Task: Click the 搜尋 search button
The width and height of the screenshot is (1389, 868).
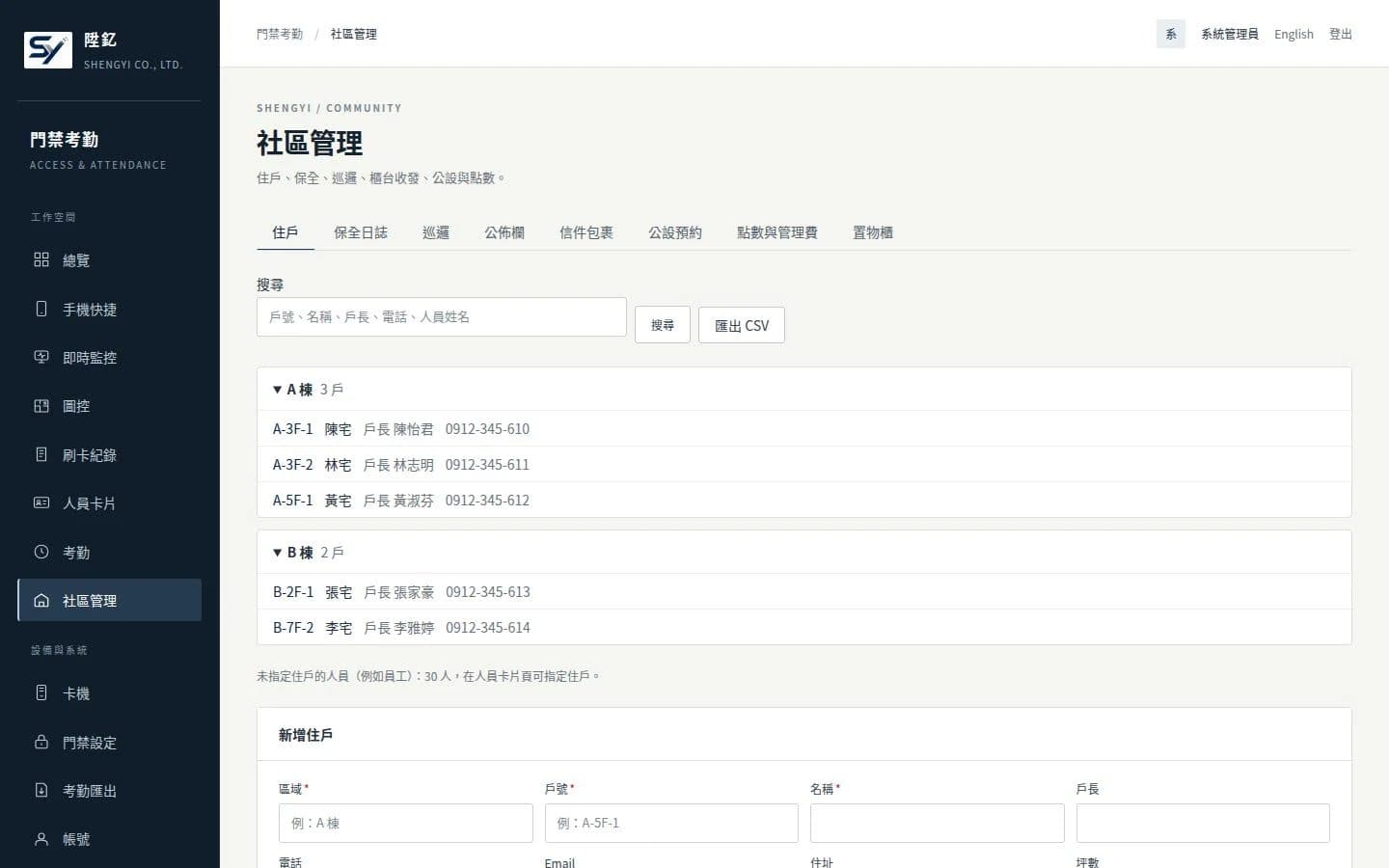Action: pos(663,325)
